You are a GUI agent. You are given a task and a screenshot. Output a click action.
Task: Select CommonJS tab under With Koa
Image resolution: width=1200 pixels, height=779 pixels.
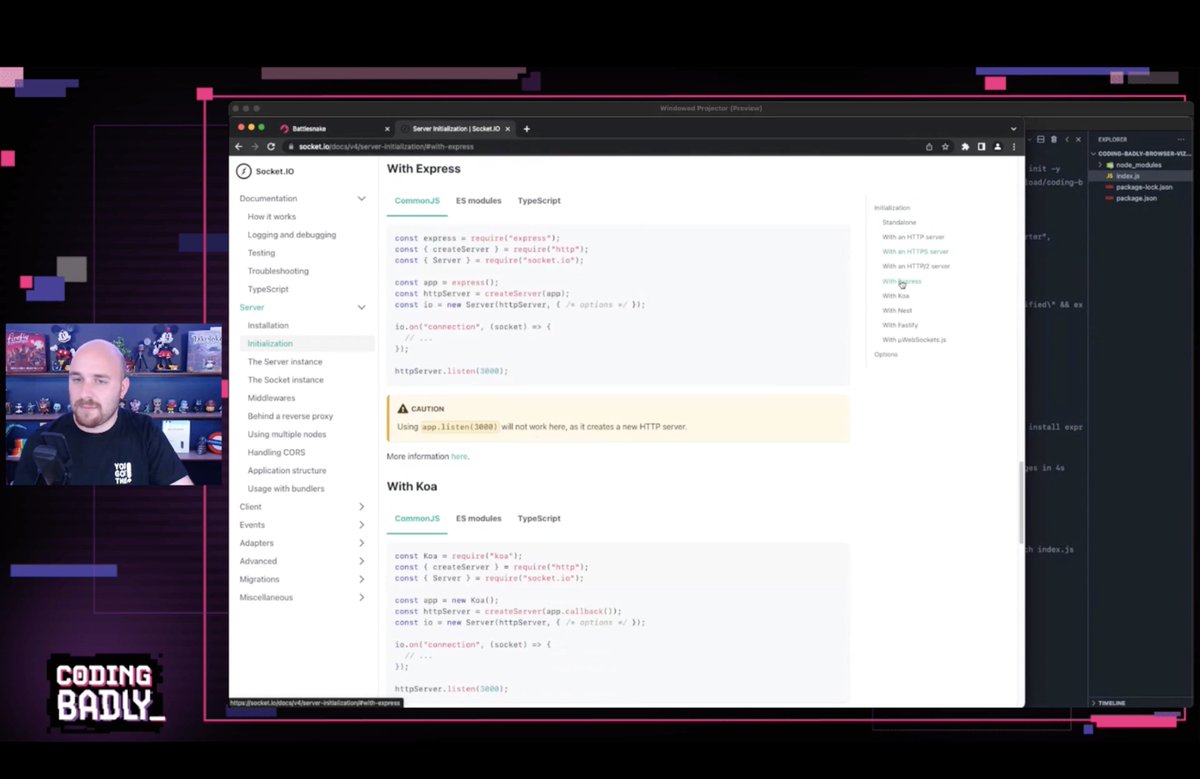[x=417, y=518]
